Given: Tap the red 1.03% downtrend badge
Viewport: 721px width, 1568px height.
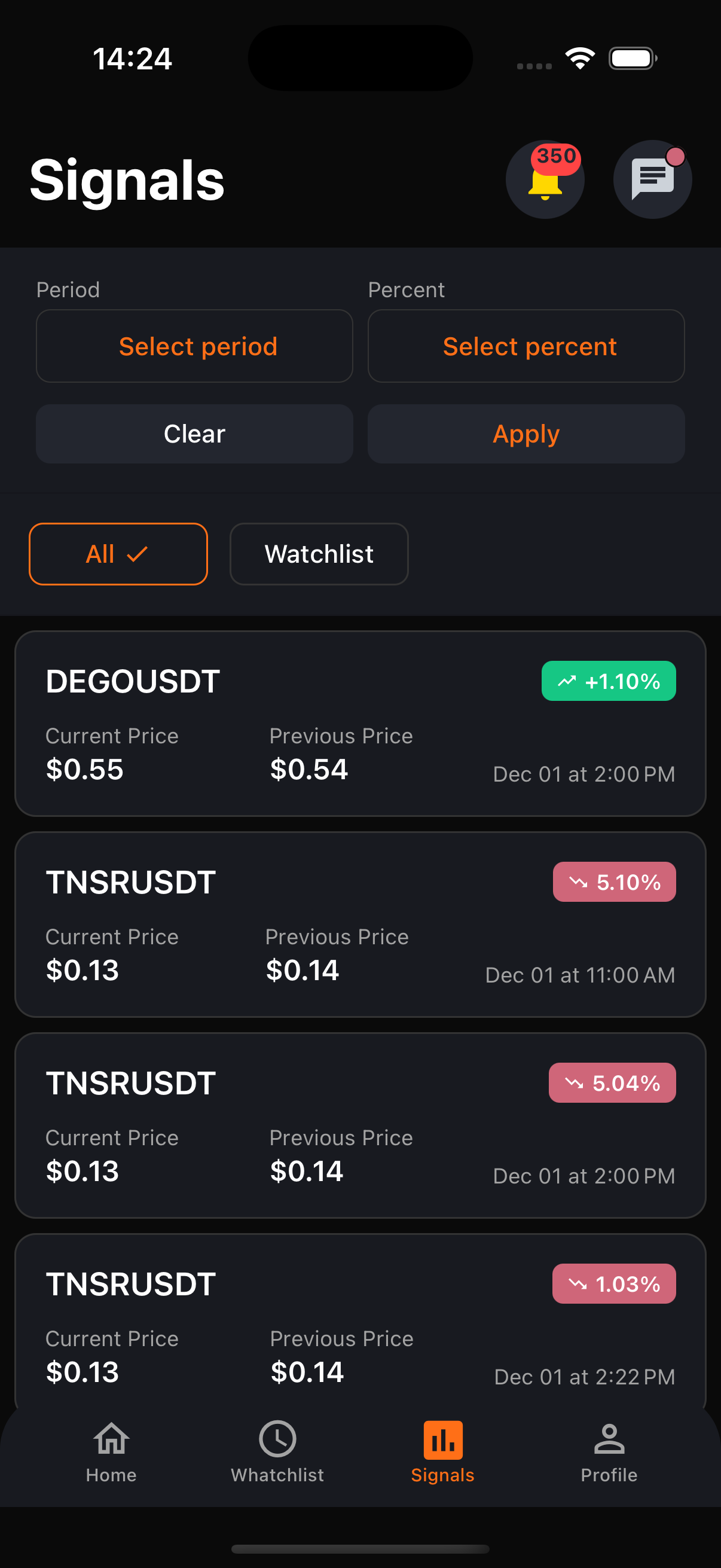Looking at the screenshot, I should tap(614, 1284).
